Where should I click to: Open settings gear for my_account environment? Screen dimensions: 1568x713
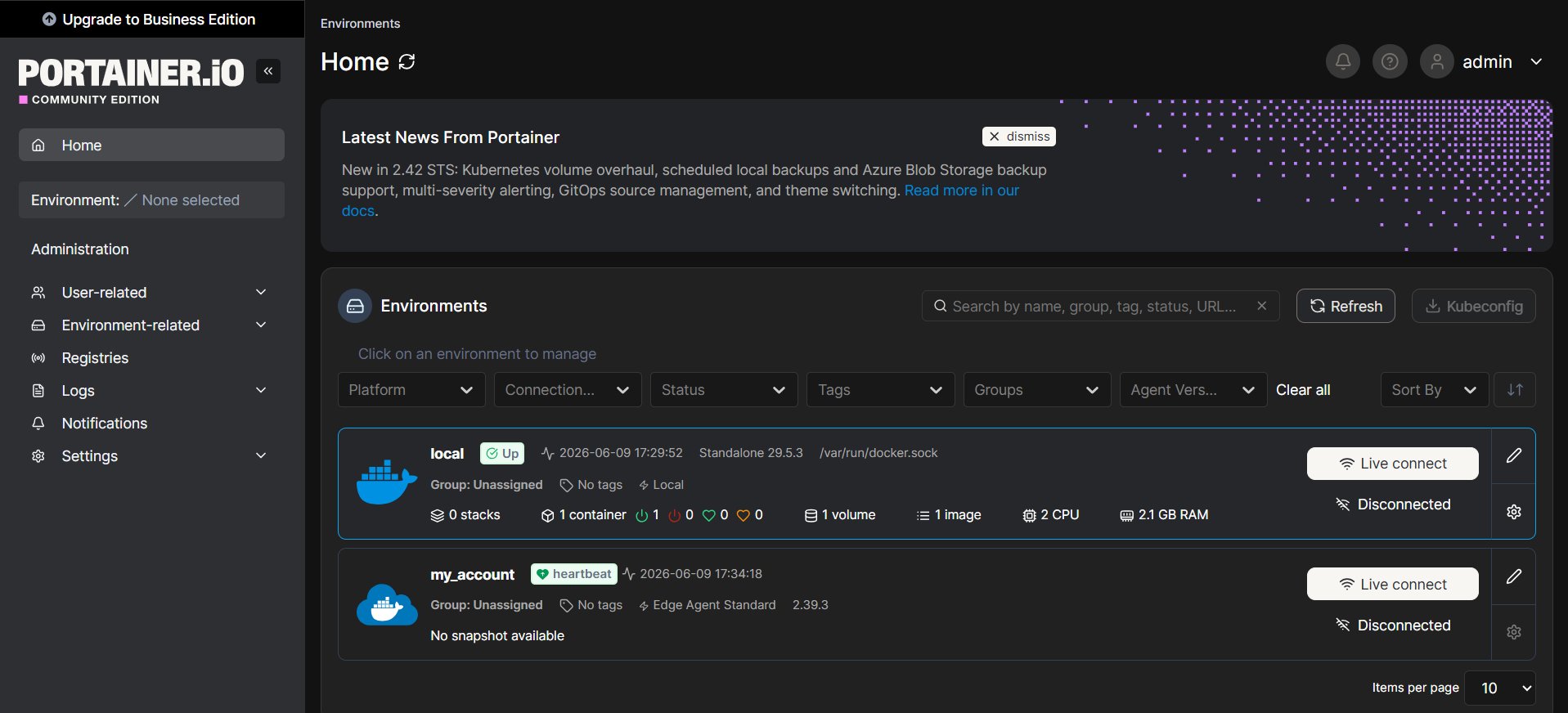1514,632
